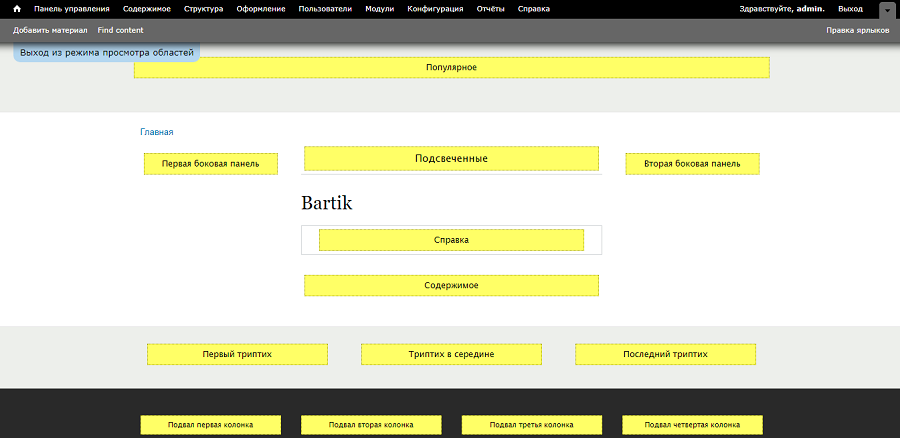Click the Триптих в середине region
Viewport: 900px width, 438px height.
click(451, 354)
